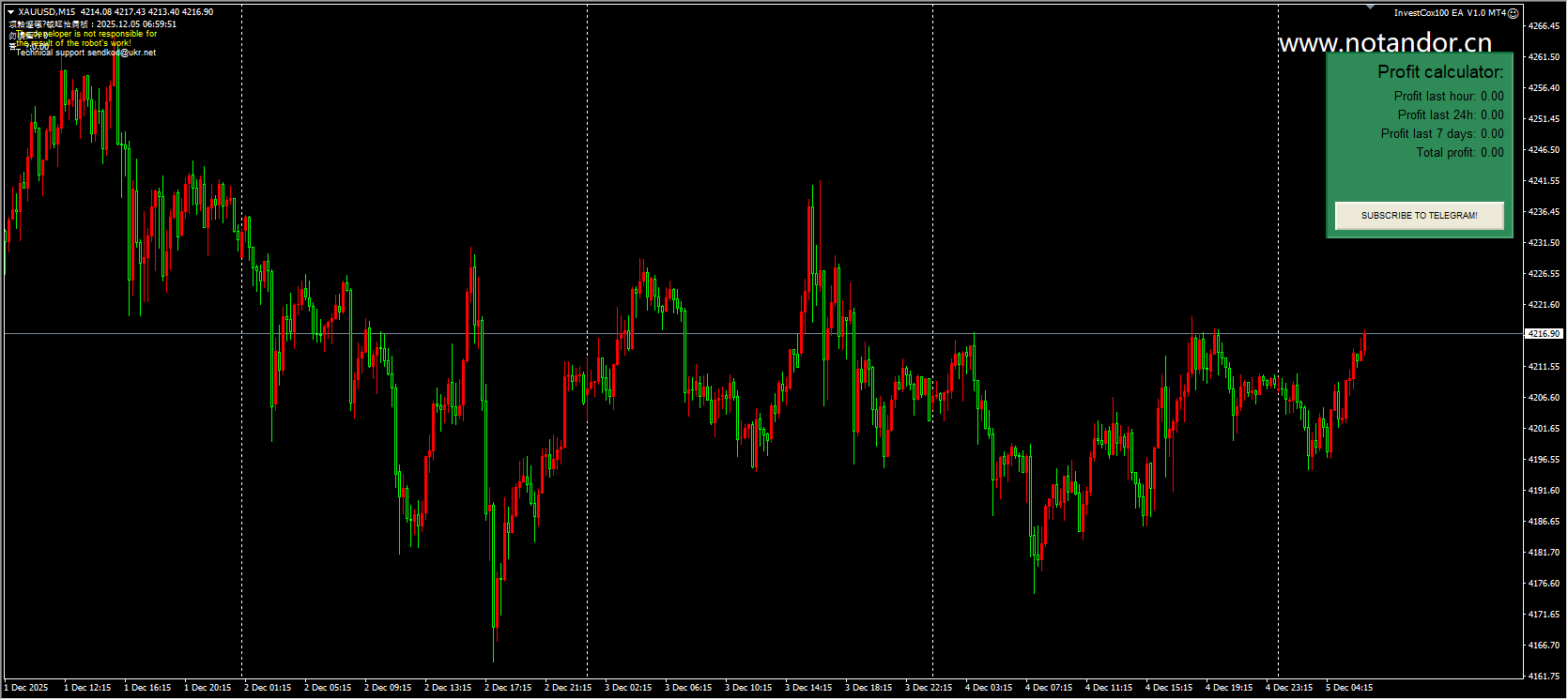Click the 4221.60 level on the price scale

click(x=1544, y=305)
